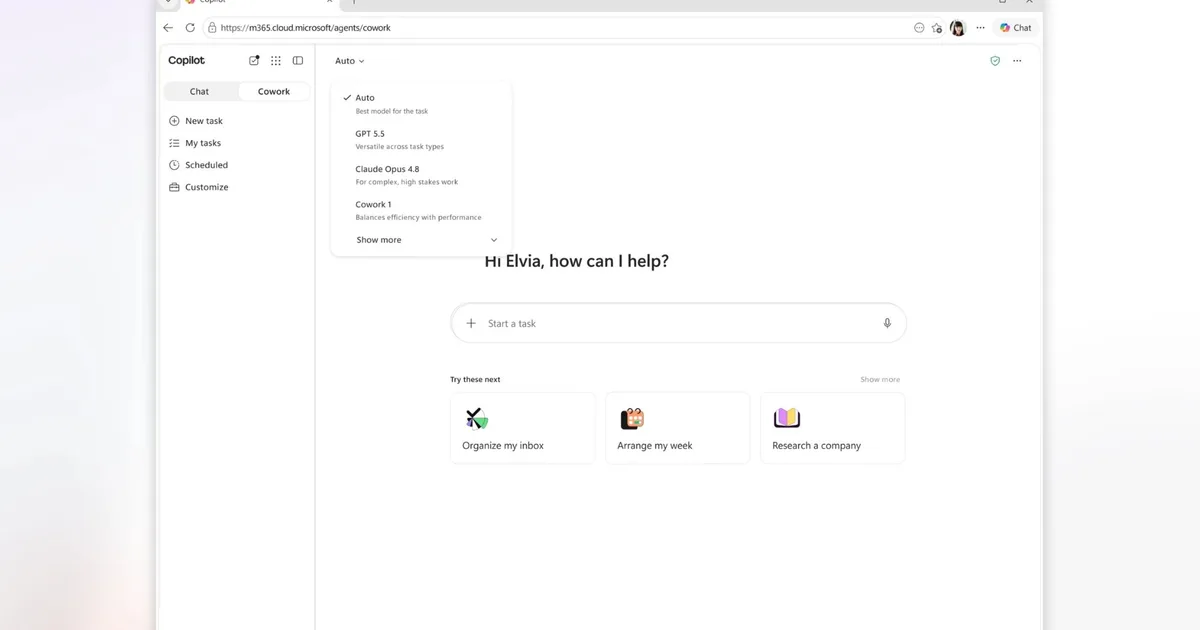This screenshot has height=630, width=1200.
Task: Select the URL in the address bar
Action: (305, 28)
